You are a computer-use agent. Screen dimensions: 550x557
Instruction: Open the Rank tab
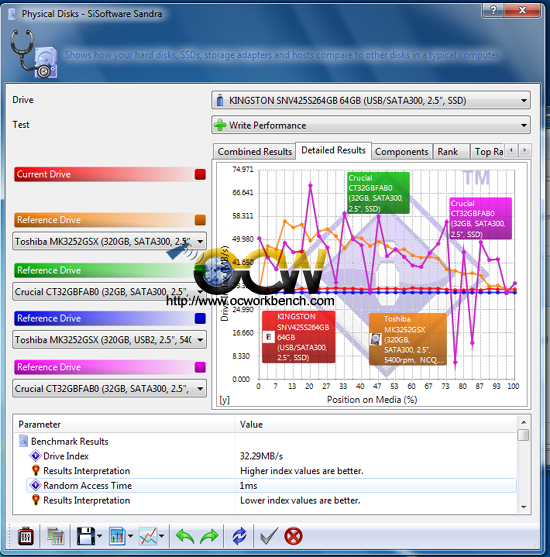pos(451,152)
